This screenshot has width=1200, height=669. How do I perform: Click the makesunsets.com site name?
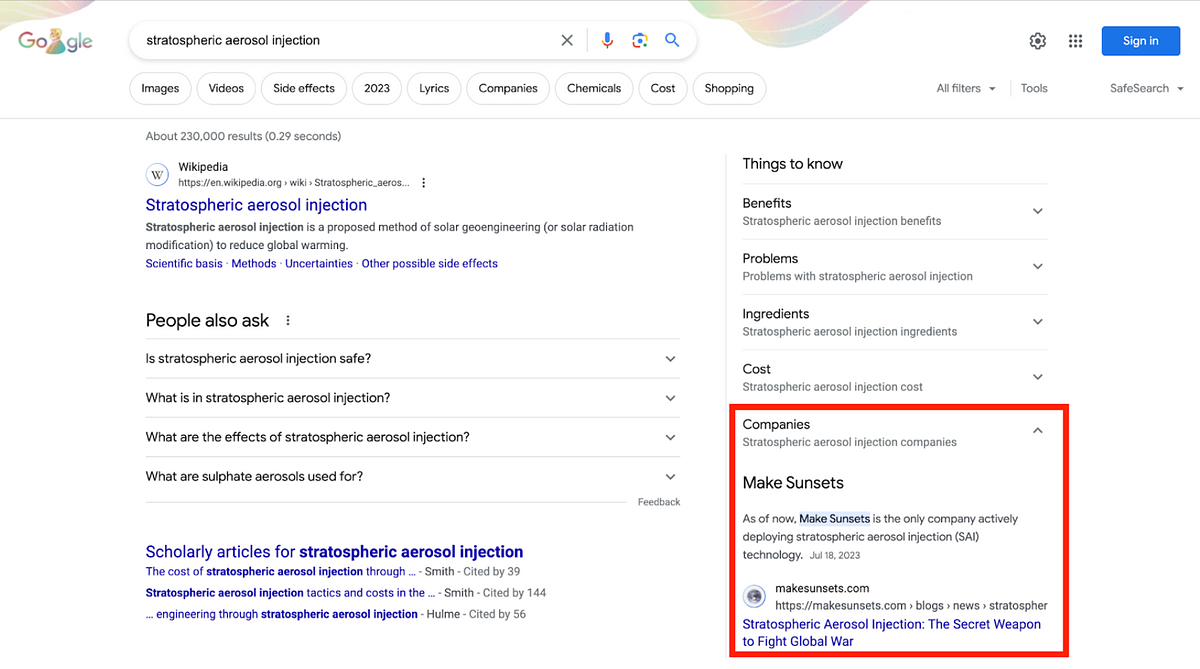tap(822, 588)
